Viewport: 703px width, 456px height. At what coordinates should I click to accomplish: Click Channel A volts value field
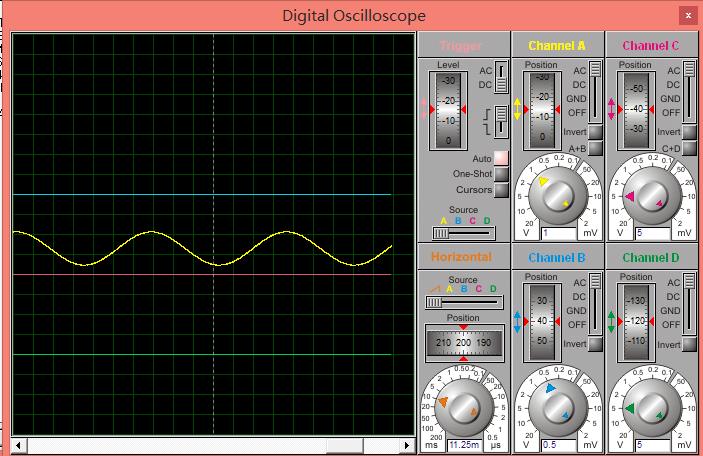559,233
